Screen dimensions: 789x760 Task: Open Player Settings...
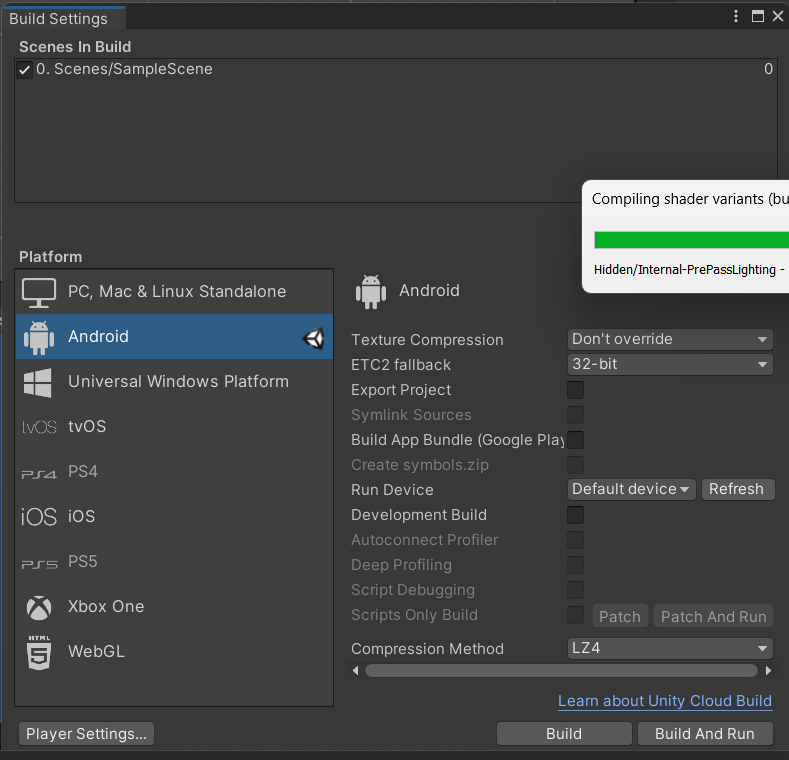(x=87, y=734)
